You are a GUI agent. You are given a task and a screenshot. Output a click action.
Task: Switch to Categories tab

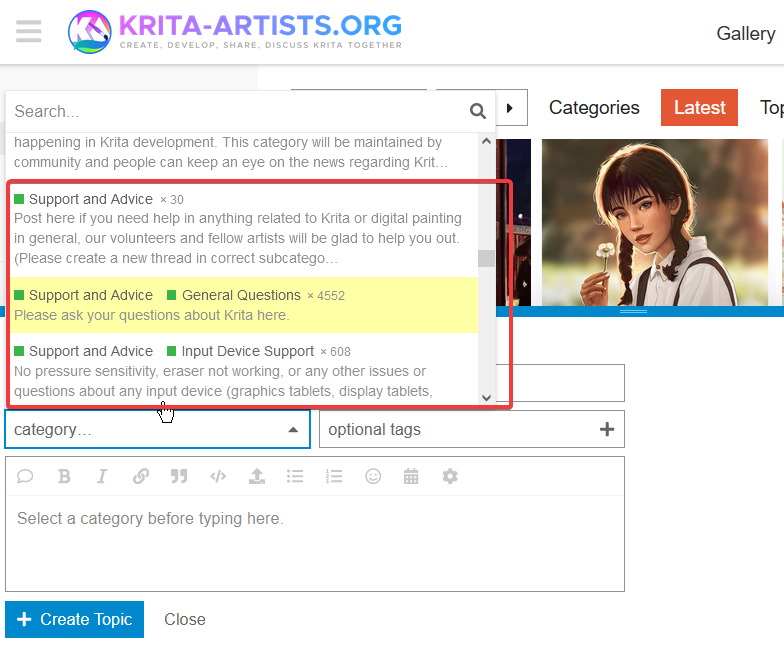click(594, 108)
